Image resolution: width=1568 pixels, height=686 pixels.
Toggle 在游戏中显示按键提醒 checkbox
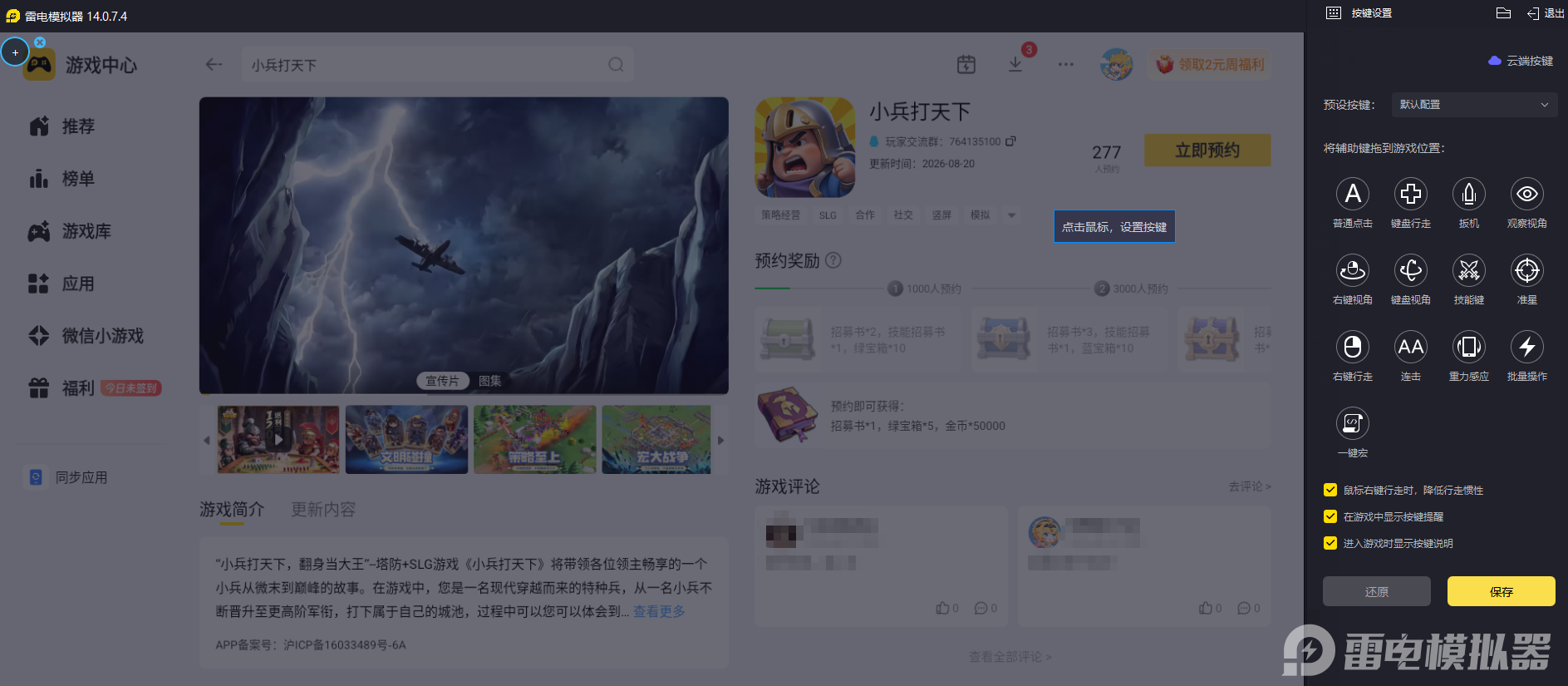[1330, 516]
